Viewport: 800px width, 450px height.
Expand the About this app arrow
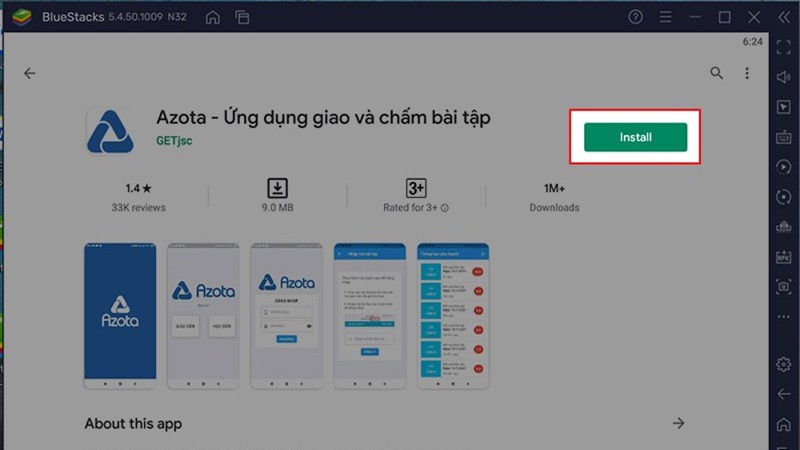coord(678,423)
